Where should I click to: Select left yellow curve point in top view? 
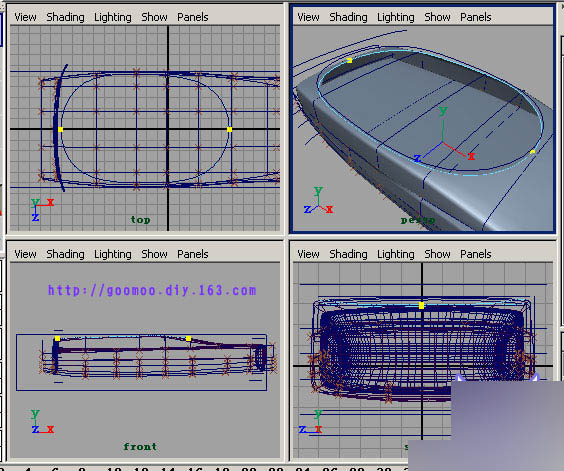(x=60, y=130)
